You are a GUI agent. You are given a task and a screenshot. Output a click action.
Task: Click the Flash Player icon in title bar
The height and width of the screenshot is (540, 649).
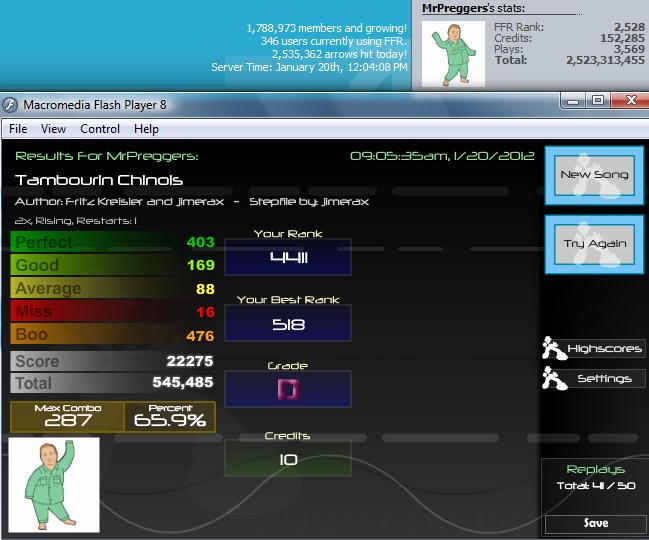coord(10,105)
